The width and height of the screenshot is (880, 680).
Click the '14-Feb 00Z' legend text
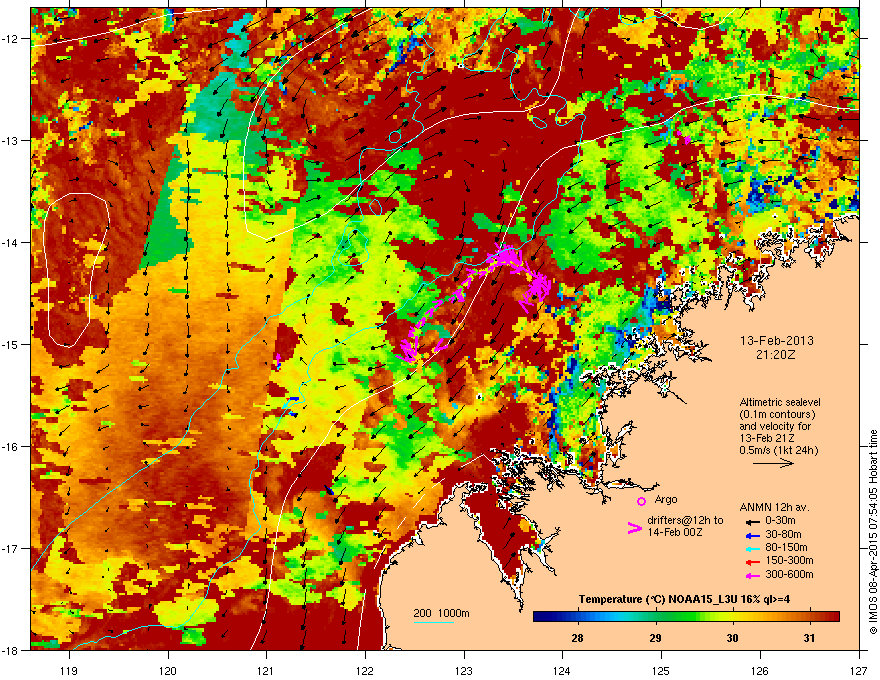click(x=675, y=532)
